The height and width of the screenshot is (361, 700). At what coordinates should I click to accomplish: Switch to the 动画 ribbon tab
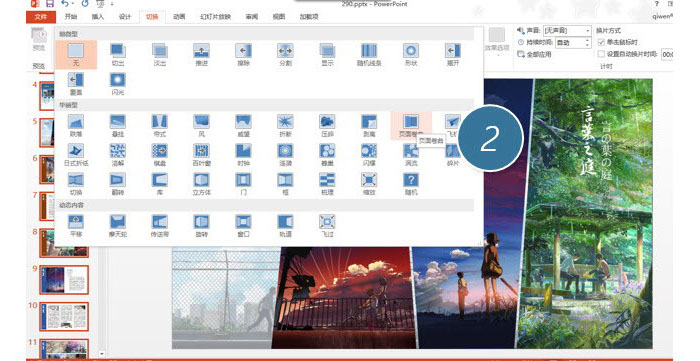click(x=179, y=17)
